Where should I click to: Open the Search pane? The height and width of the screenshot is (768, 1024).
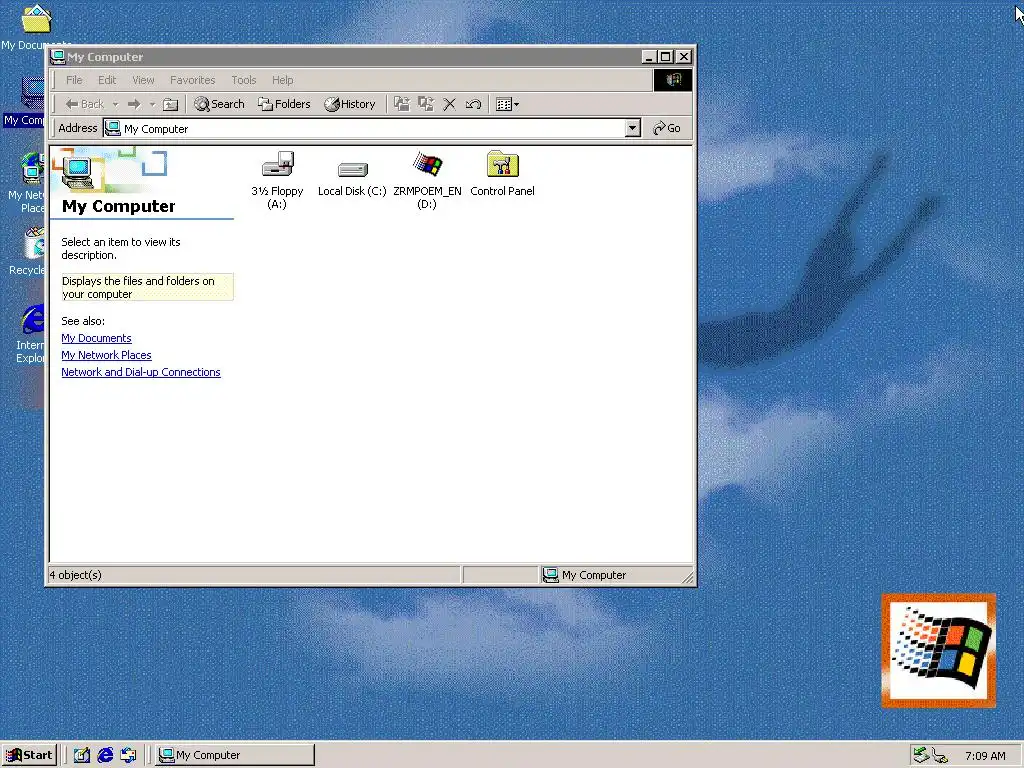tap(219, 104)
